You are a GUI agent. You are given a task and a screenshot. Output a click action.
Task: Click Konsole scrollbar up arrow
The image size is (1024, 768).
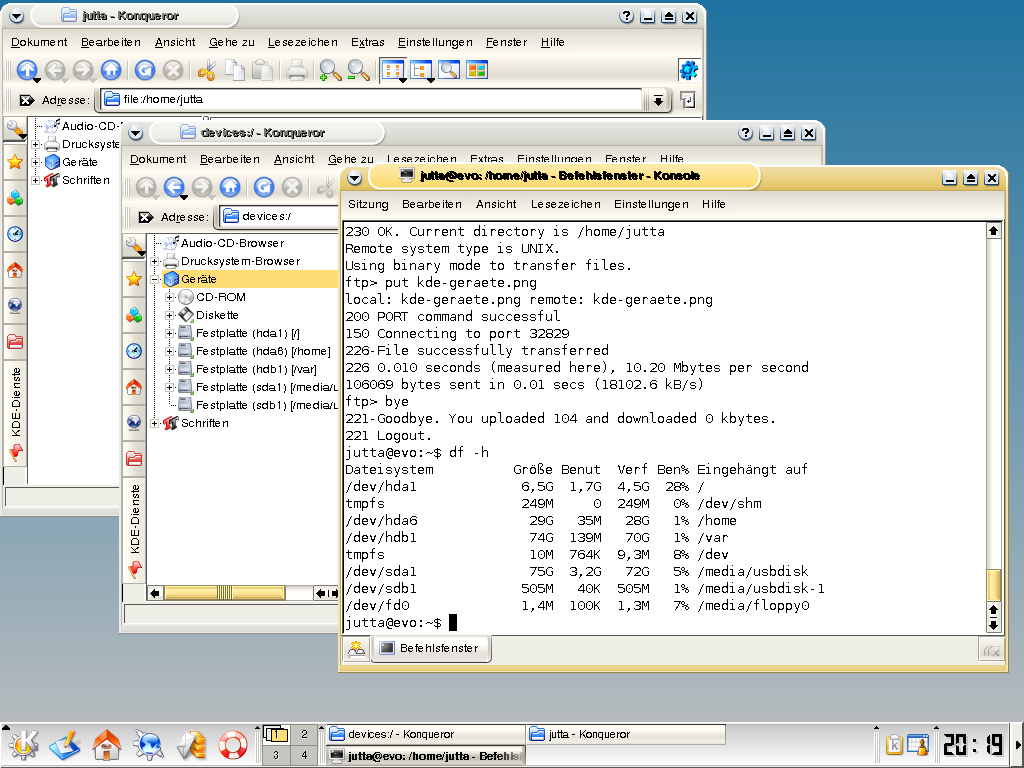click(993, 231)
